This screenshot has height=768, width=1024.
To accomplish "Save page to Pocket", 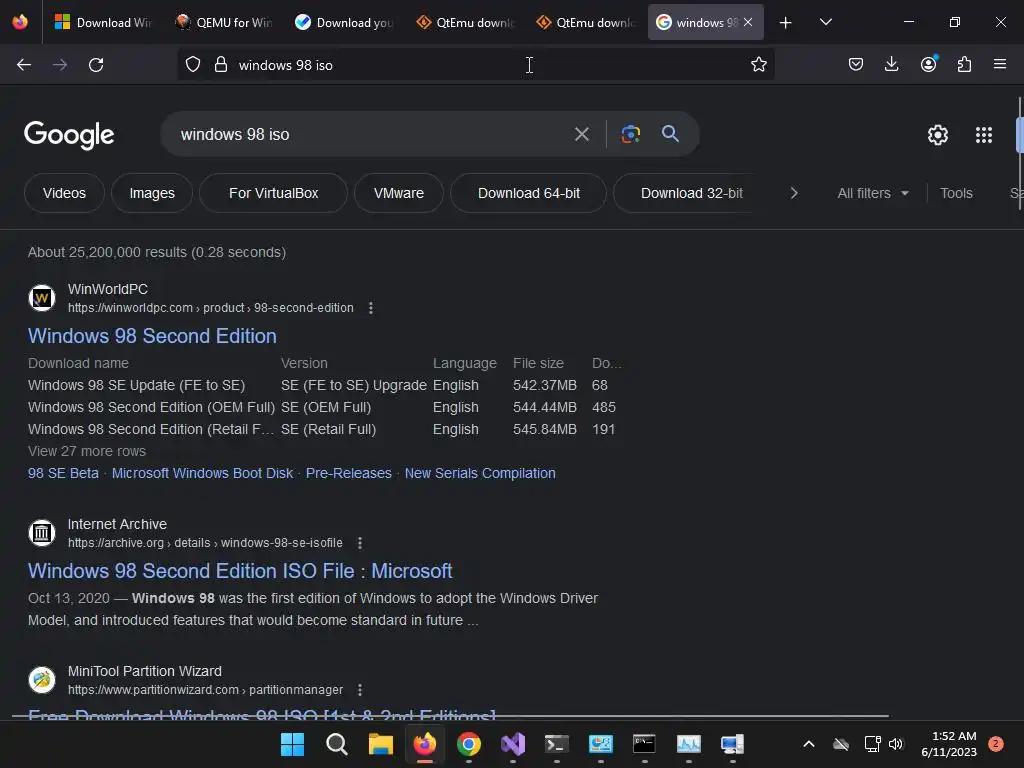I will 856,64.
